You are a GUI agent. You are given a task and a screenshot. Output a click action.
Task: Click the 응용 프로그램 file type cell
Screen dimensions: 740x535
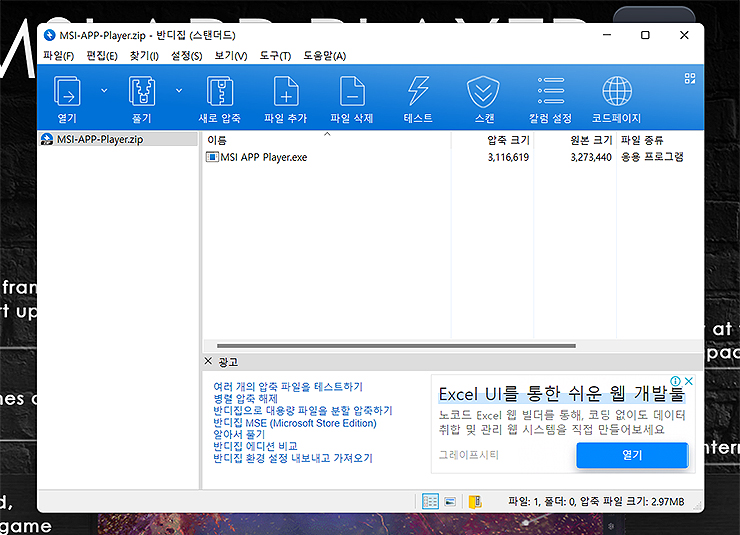pyautogui.click(x=652, y=157)
